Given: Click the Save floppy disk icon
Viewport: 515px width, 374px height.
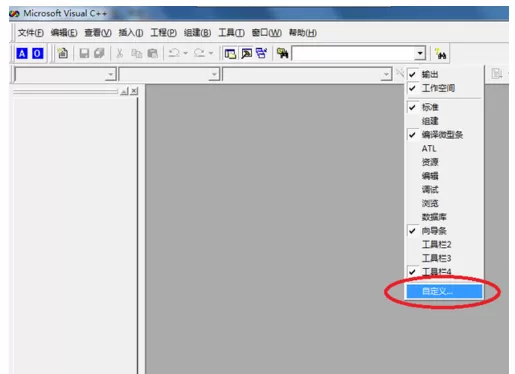Looking at the screenshot, I should point(84,53).
